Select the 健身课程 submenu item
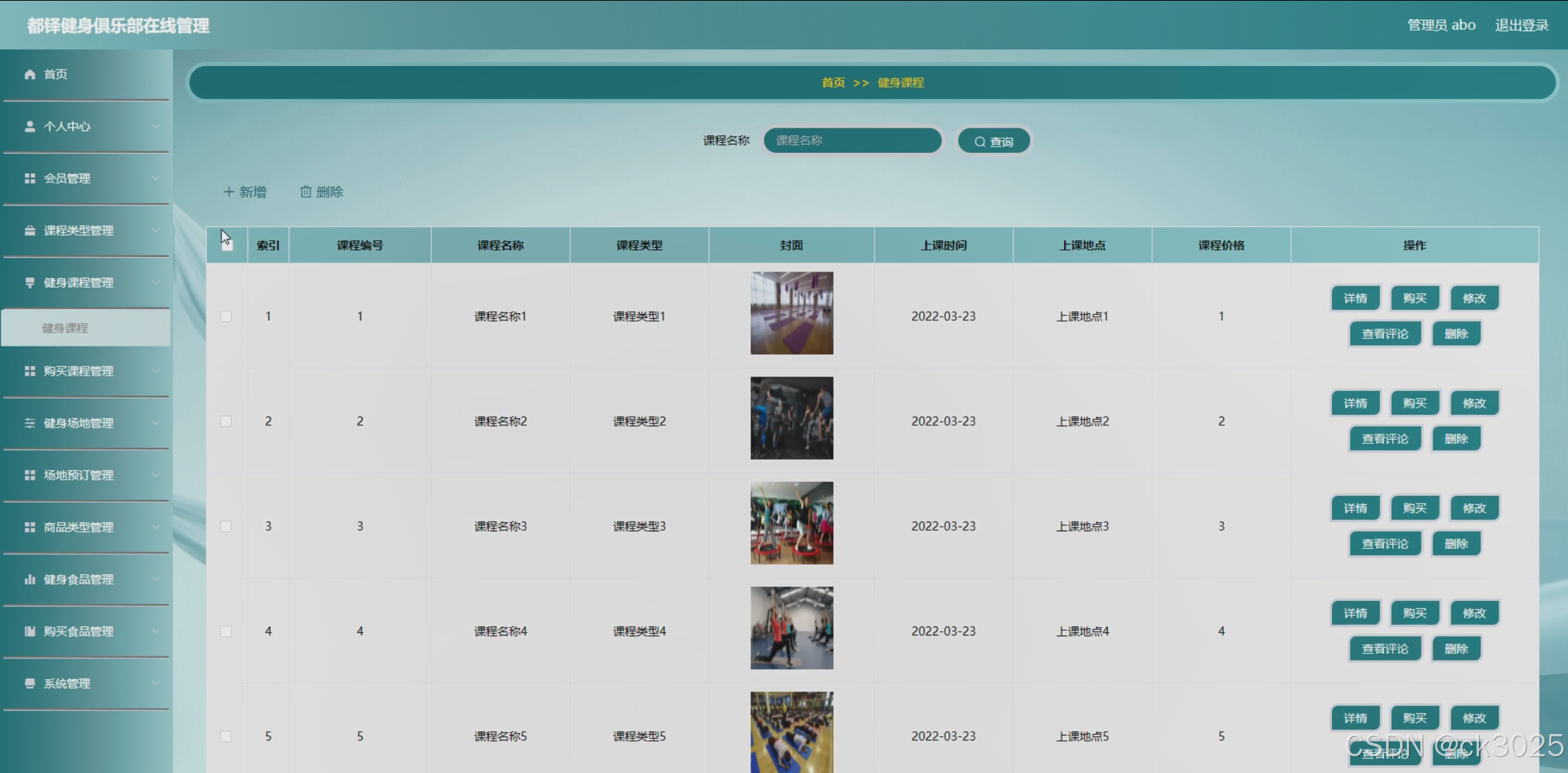The height and width of the screenshot is (773, 1568). 65,328
